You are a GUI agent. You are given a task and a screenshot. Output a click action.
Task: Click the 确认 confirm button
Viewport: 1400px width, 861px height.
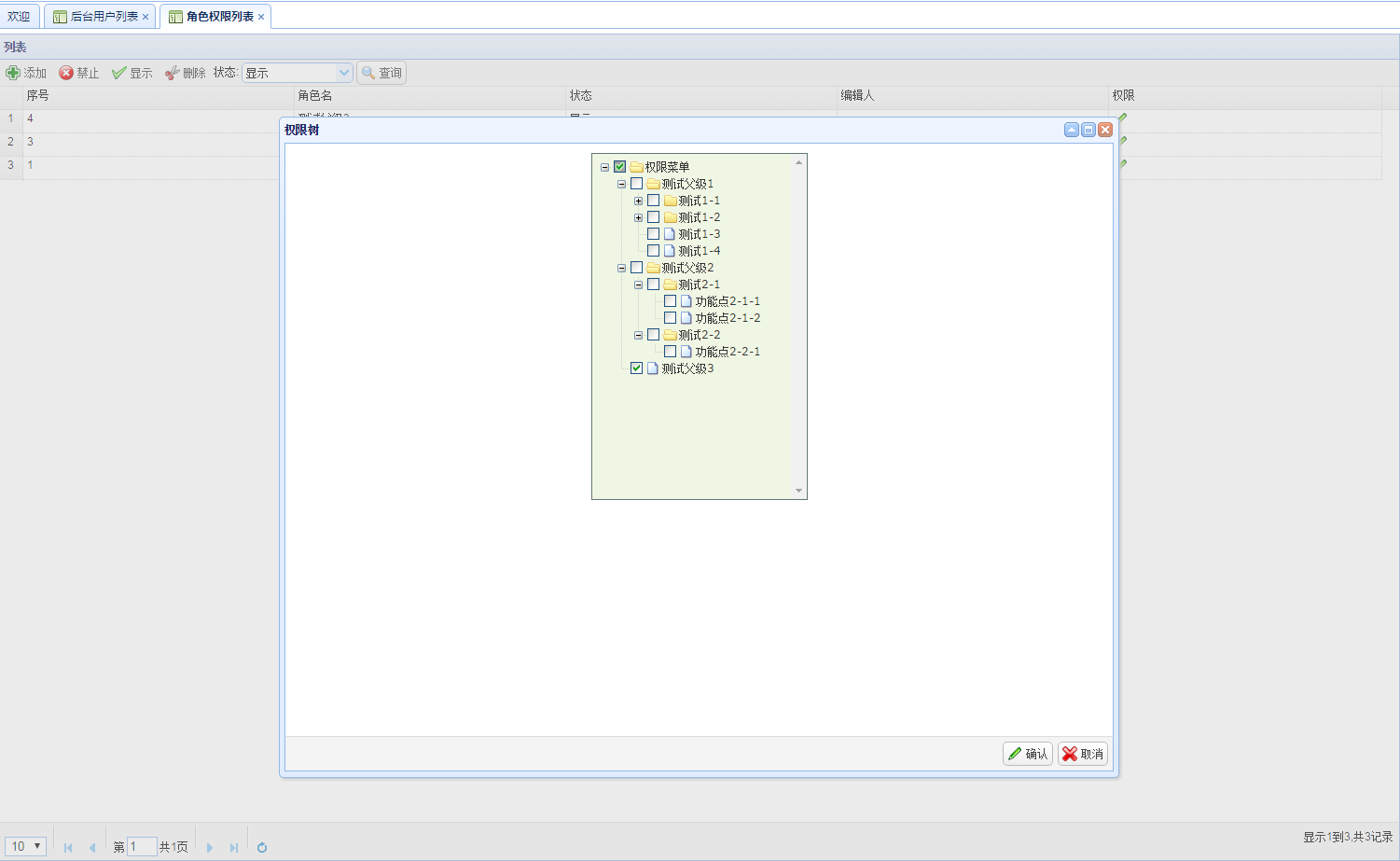[x=1028, y=754]
